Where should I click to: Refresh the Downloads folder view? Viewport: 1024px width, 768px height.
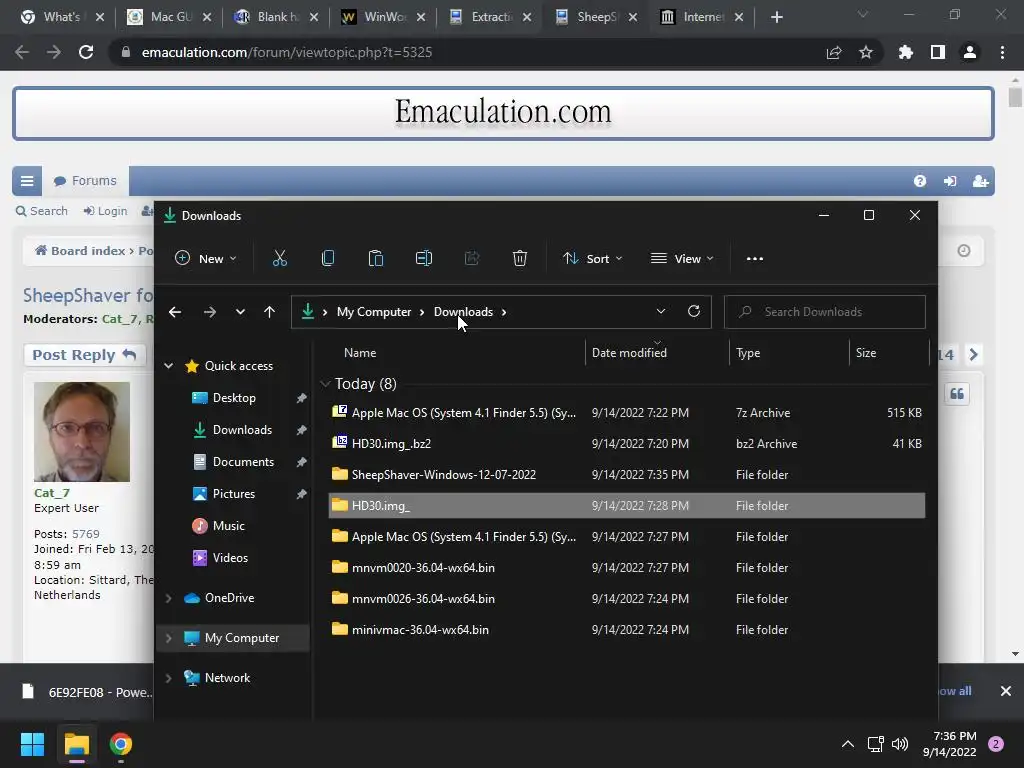[x=694, y=312]
